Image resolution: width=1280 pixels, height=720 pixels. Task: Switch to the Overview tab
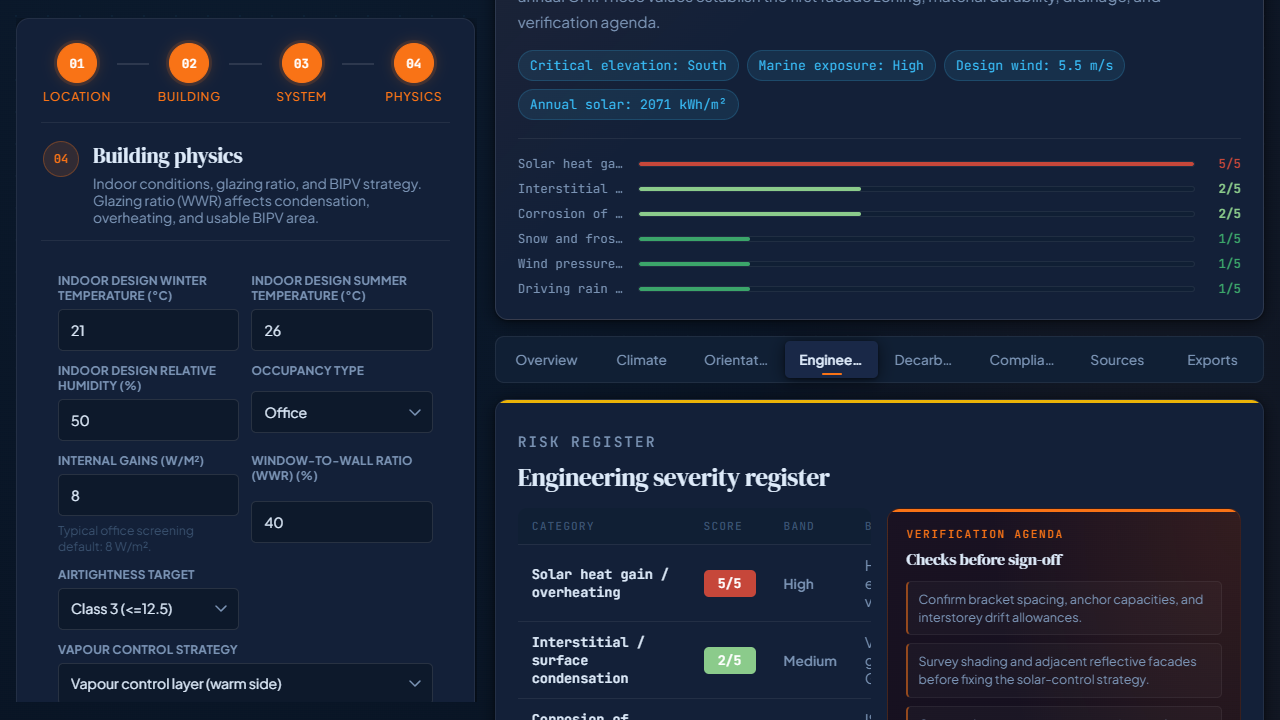coord(546,360)
